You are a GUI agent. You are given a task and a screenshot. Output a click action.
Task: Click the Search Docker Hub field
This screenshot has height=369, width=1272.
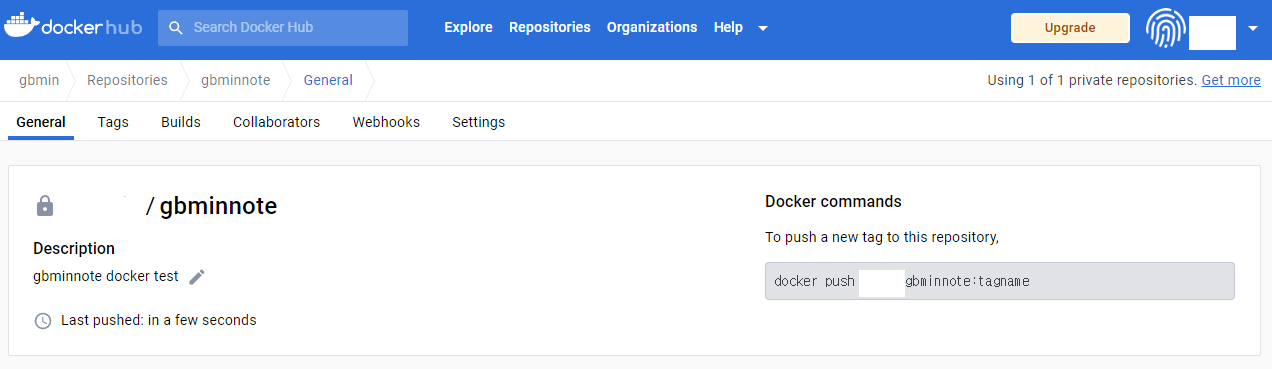[x=283, y=28]
